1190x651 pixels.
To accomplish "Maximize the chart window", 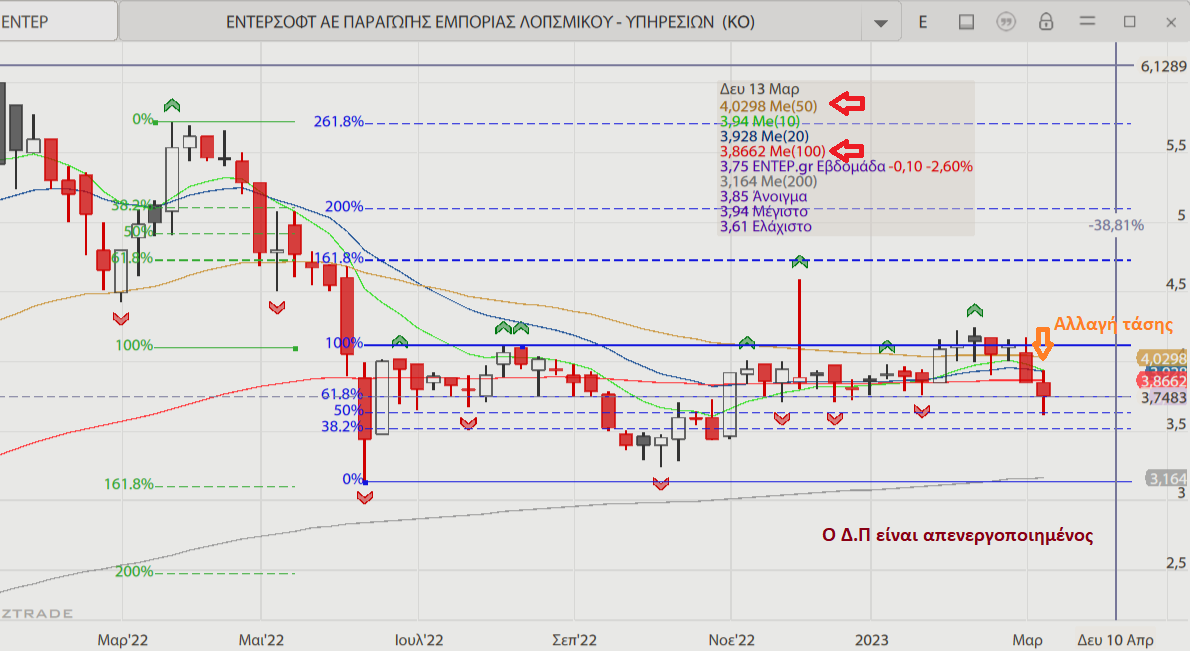I will pyautogui.click(x=1129, y=22).
